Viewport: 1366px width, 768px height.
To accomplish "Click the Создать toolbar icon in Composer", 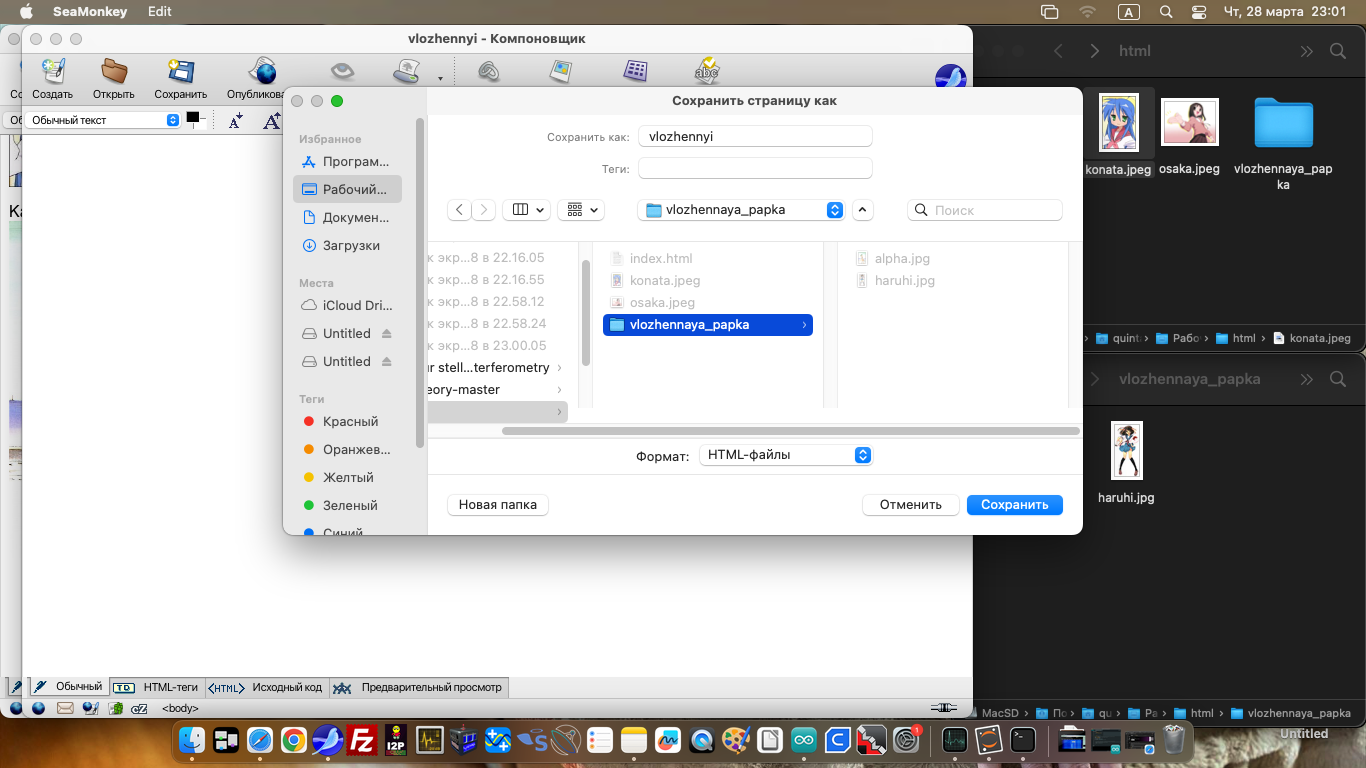I will pyautogui.click(x=52, y=73).
